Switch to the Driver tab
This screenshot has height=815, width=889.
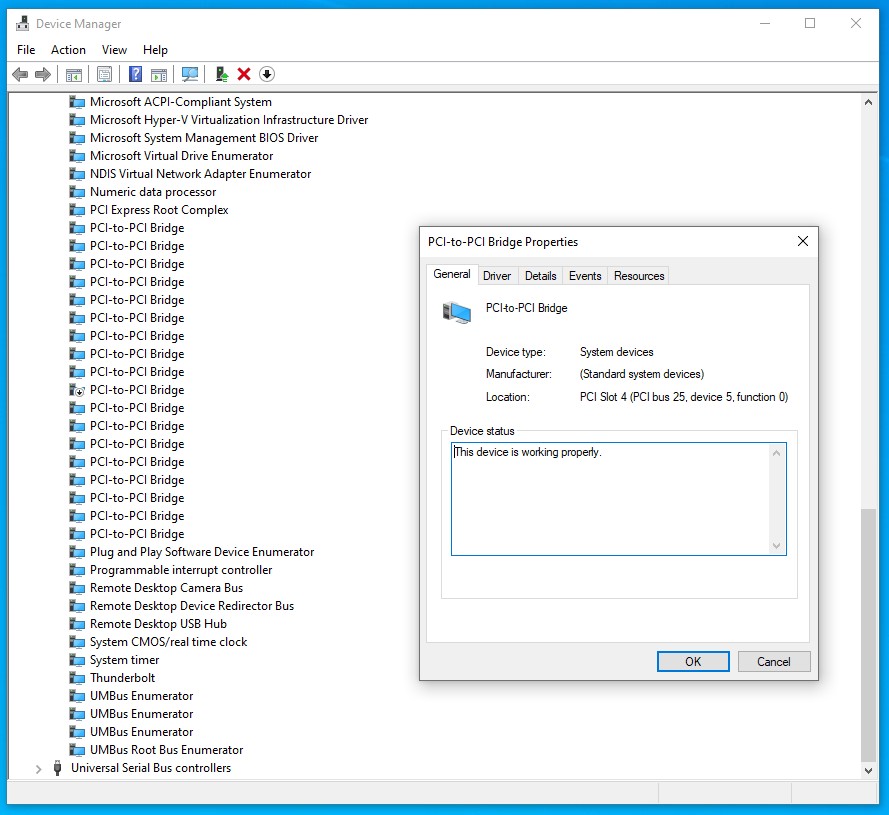click(497, 276)
